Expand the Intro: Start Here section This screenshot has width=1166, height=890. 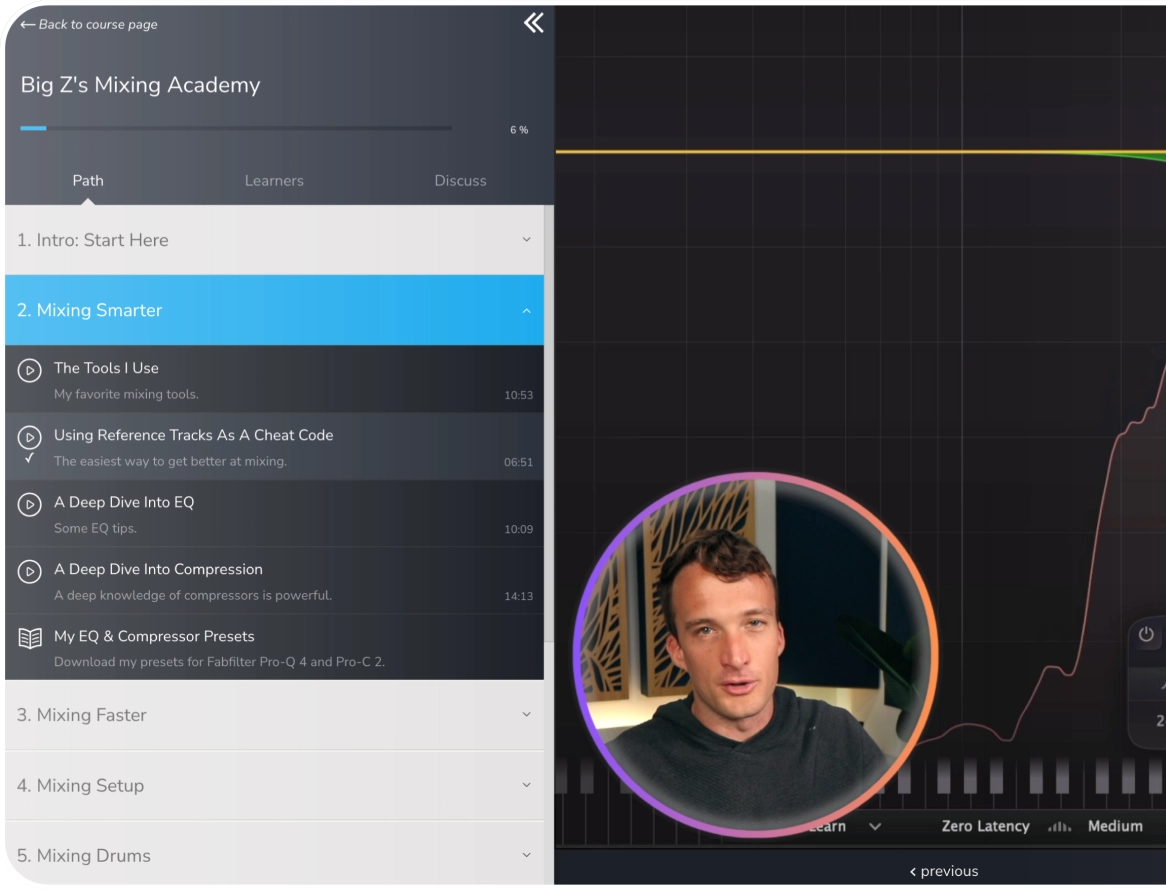(526, 240)
